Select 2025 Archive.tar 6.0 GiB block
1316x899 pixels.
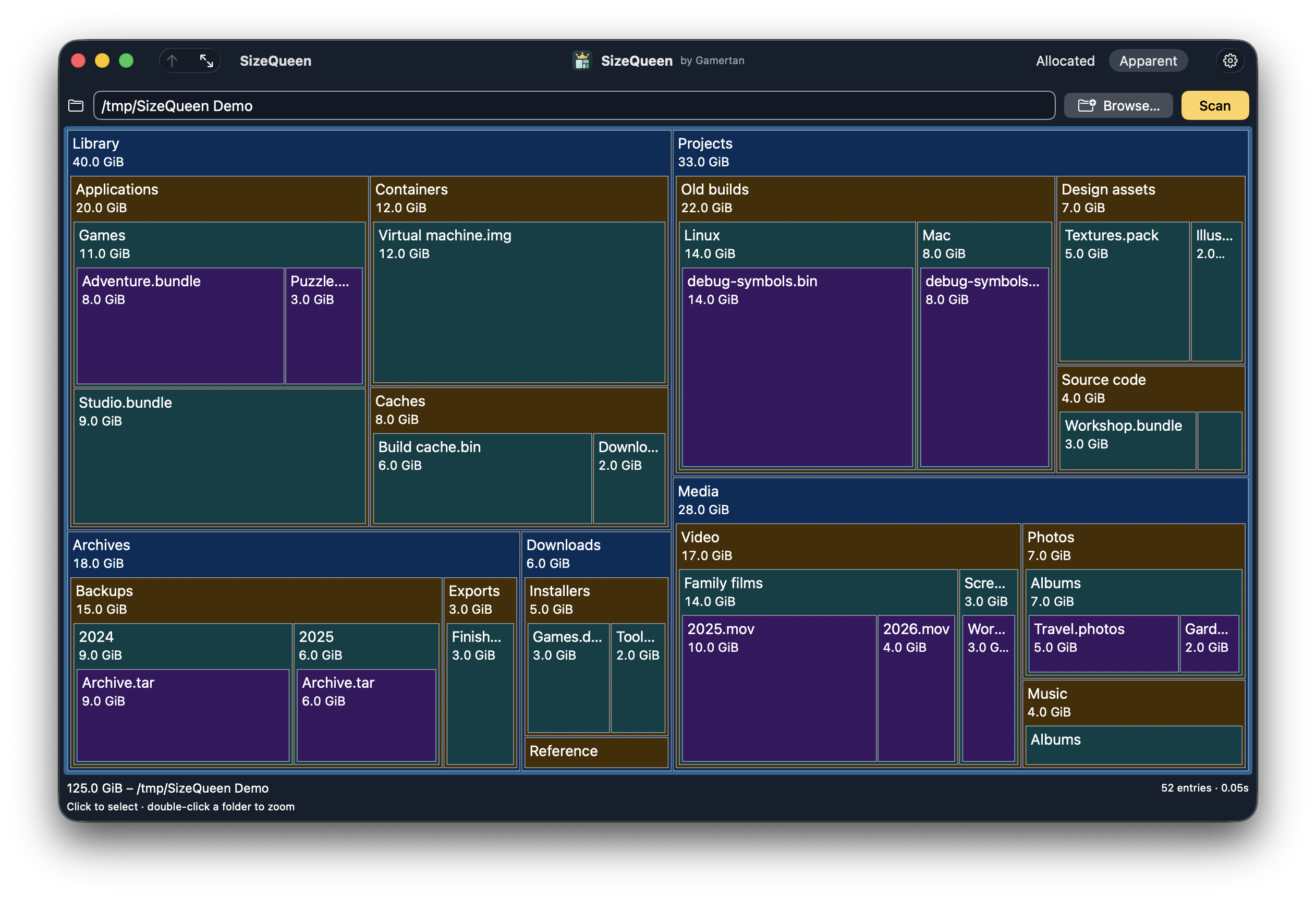367,715
